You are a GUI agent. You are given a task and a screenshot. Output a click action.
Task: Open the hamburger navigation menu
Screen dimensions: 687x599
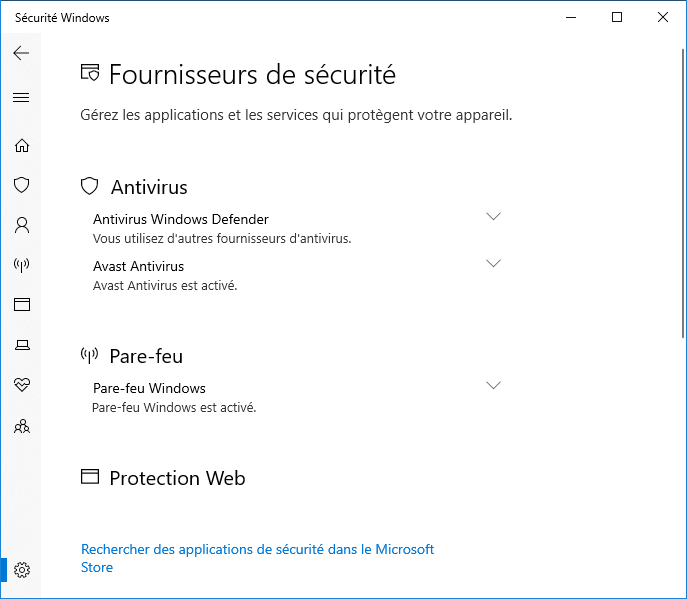[21, 97]
